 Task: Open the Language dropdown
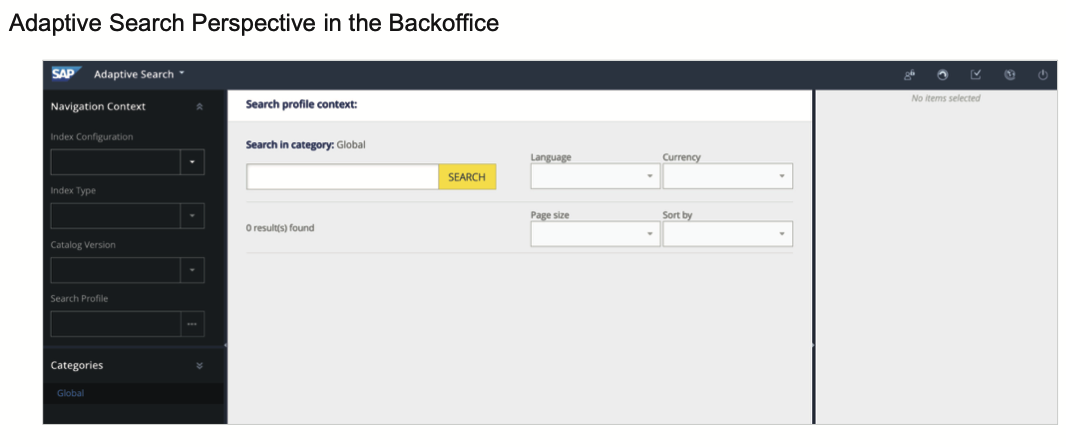coord(595,176)
